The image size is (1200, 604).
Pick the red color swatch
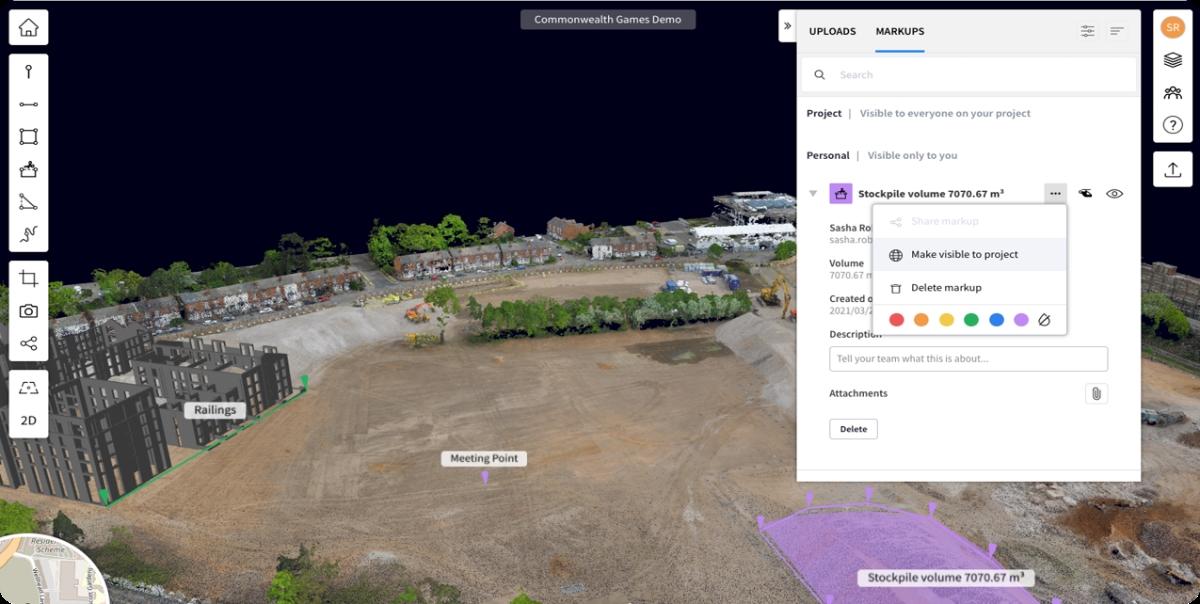click(x=896, y=320)
